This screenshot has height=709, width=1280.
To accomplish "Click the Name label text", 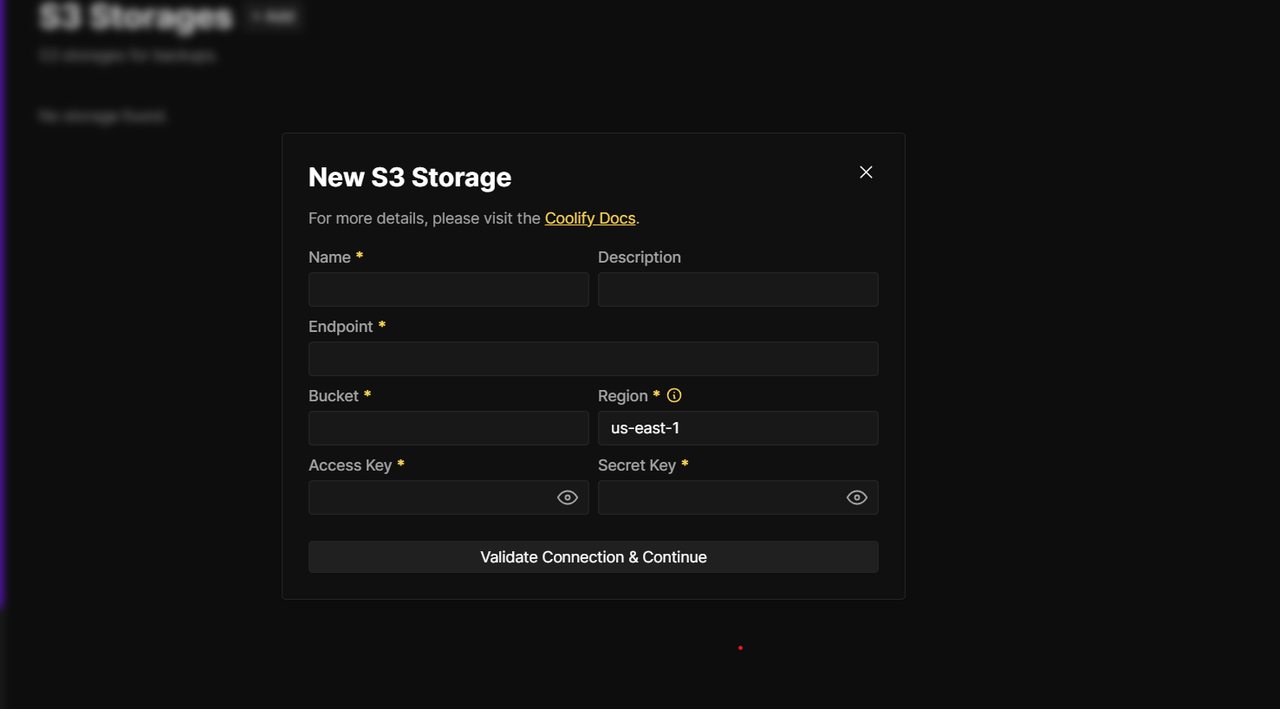I will click(330, 257).
